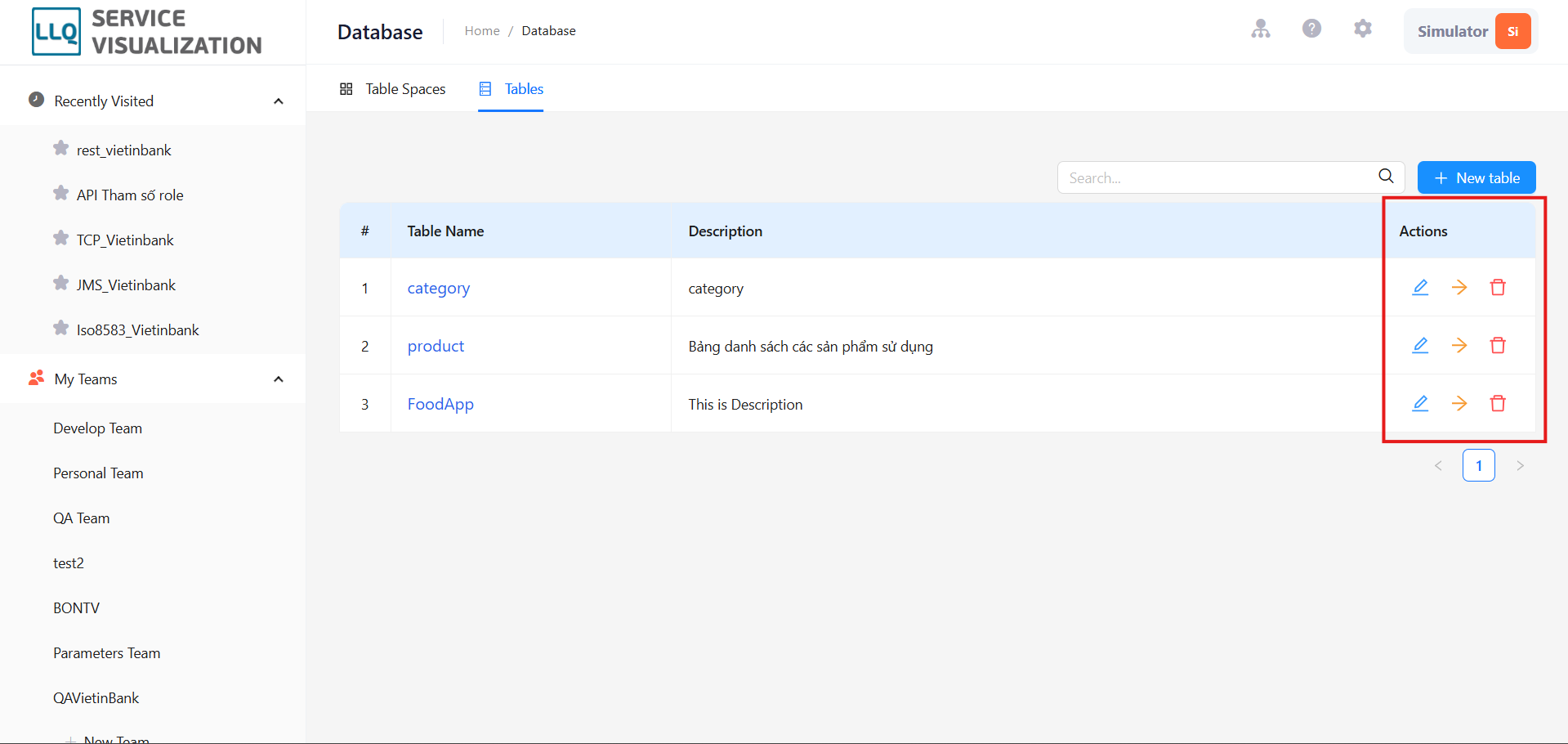Select the BONTV team
1568x744 pixels.
click(x=76, y=608)
